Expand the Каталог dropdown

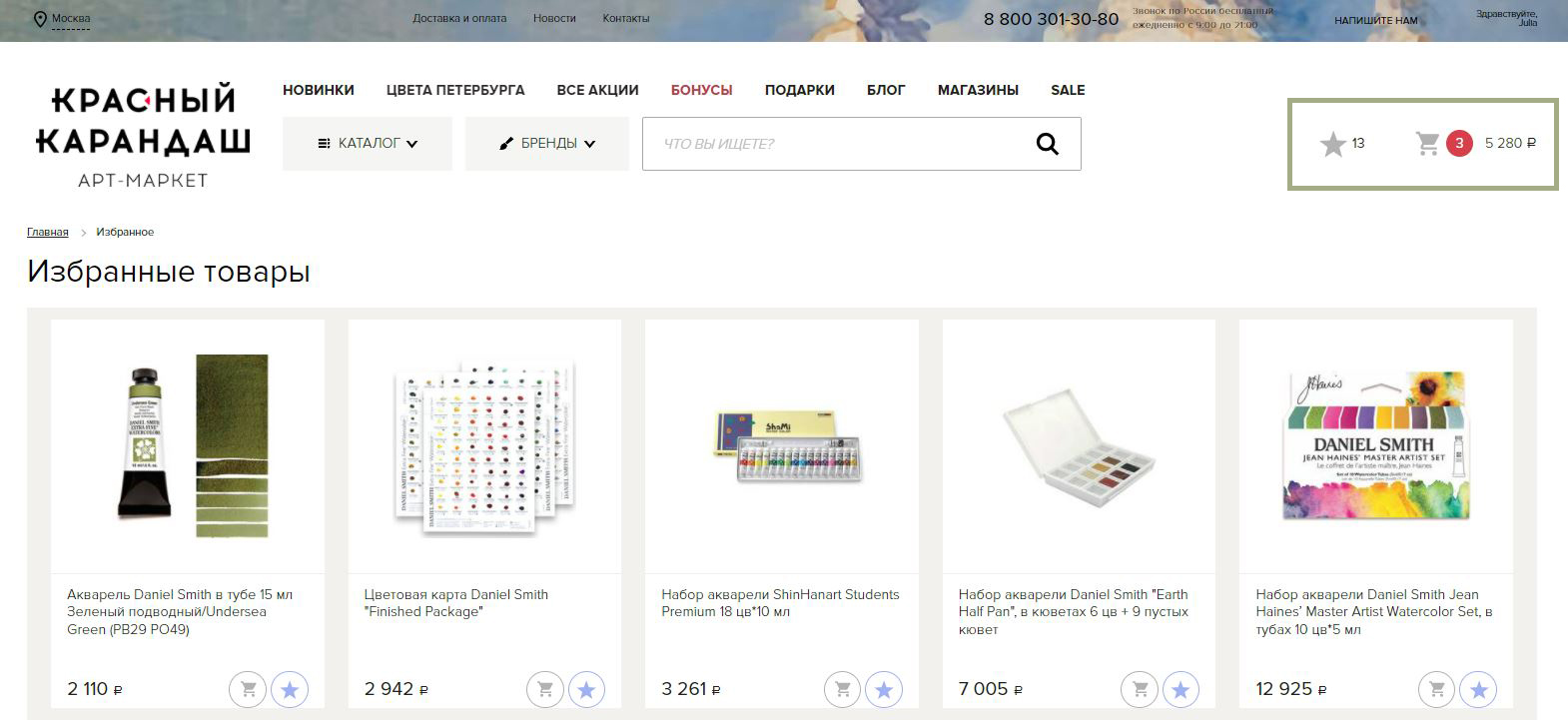pos(368,144)
